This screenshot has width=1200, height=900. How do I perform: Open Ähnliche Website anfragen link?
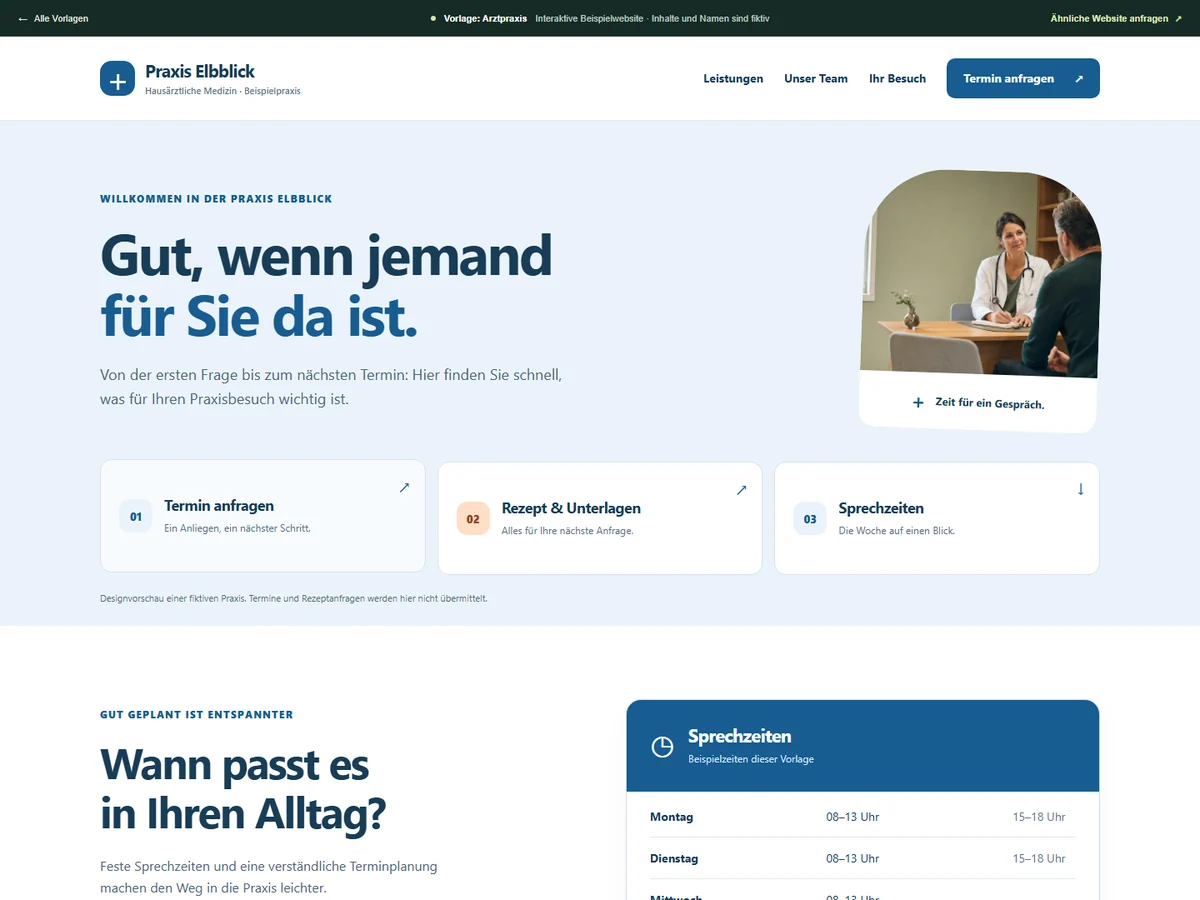[1116, 18]
